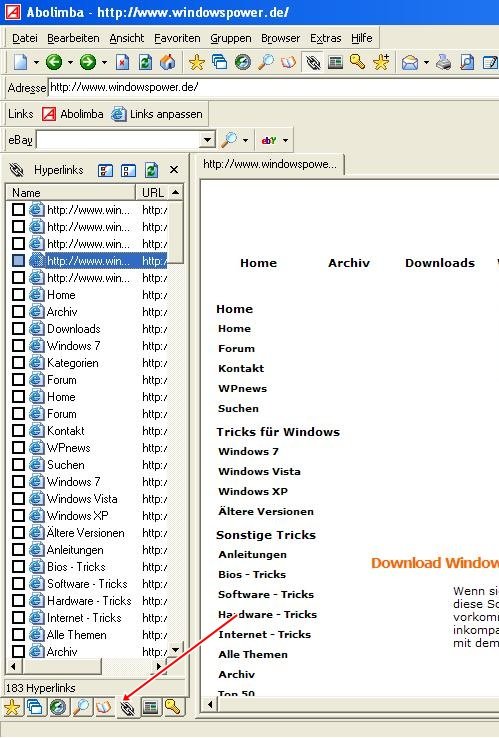Click the key icon in the top toolbar
499x738 pixels.
[358, 62]
